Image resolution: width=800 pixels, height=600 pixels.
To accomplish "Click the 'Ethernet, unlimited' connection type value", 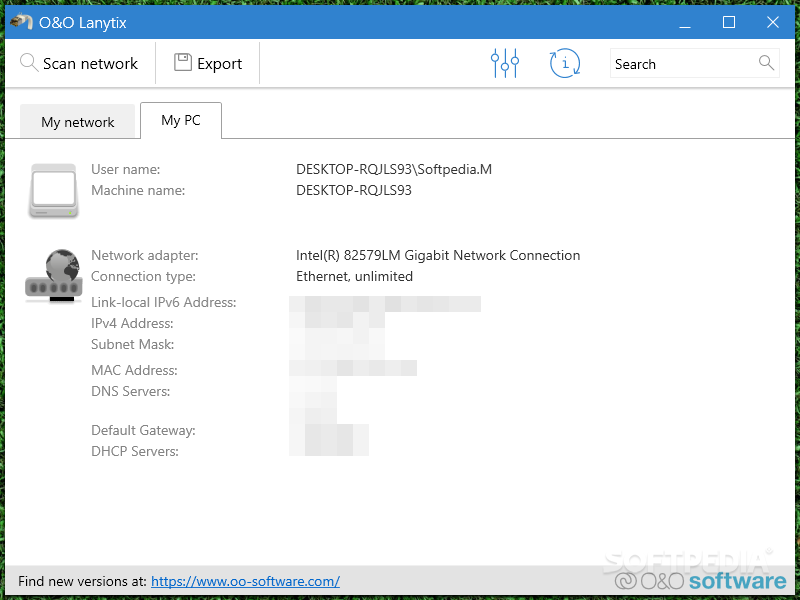I will (355, 277).
